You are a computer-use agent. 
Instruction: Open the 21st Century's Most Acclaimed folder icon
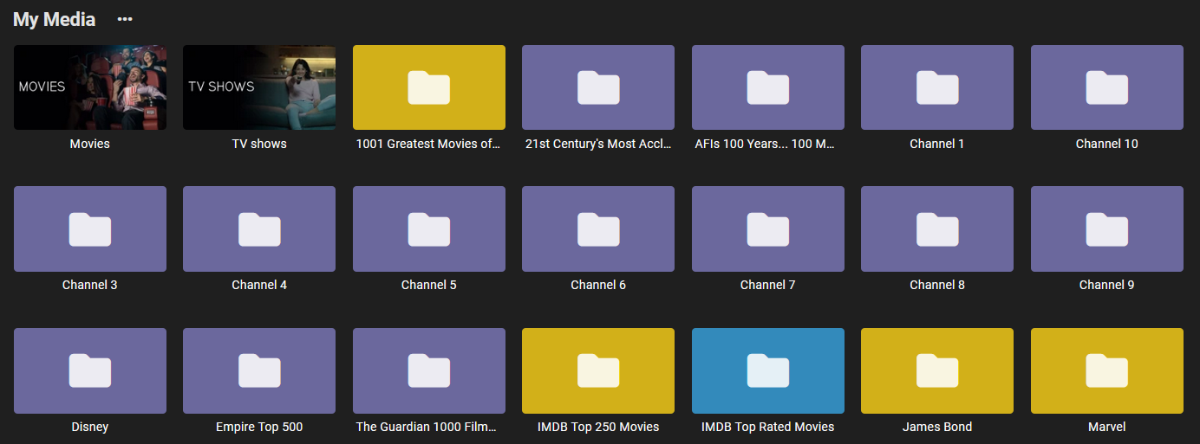[x=598, y=87]
